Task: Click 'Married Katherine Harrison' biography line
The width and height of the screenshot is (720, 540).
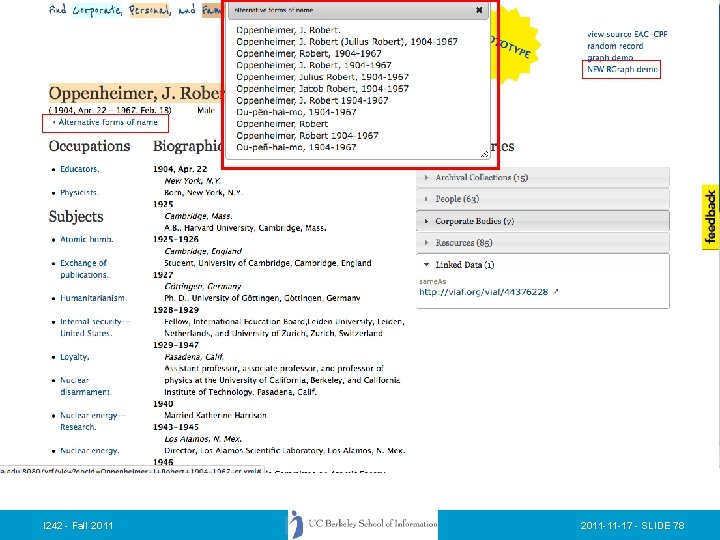Action: 215,415
